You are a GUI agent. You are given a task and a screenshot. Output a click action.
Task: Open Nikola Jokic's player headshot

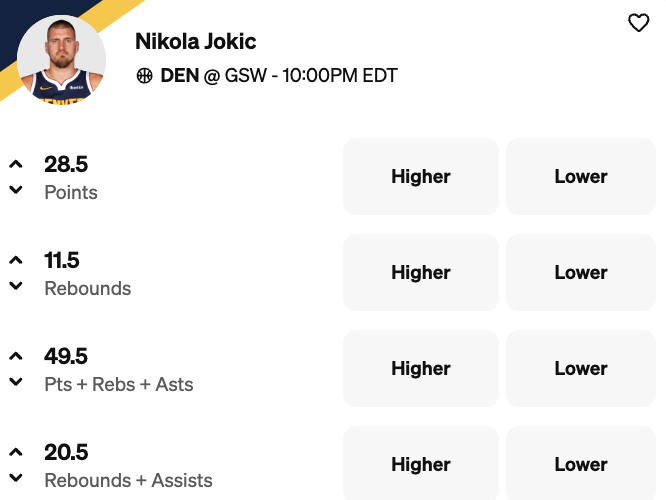62,59
